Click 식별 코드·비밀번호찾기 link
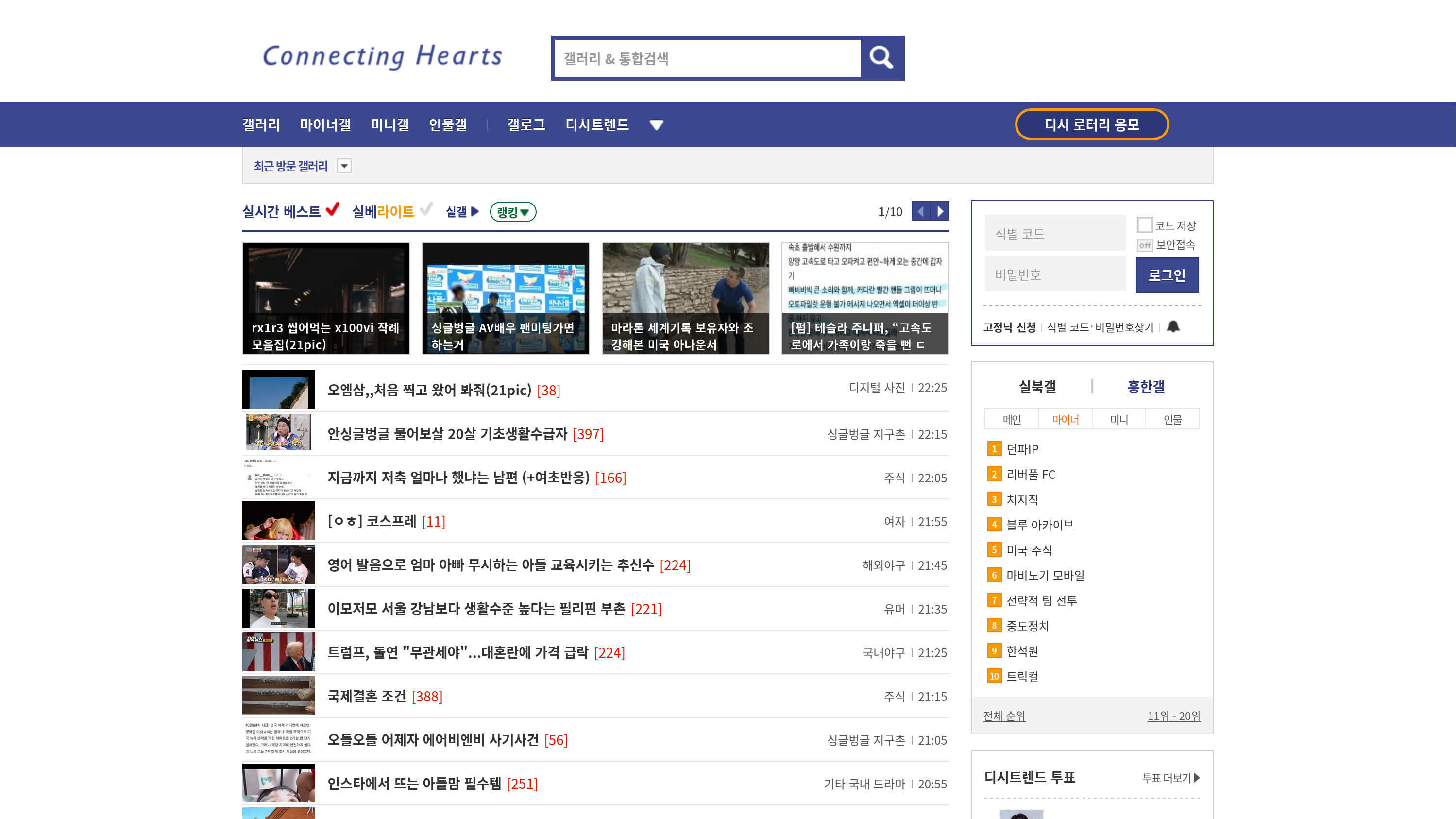Screen dimensions: 1456x819 1100,327
